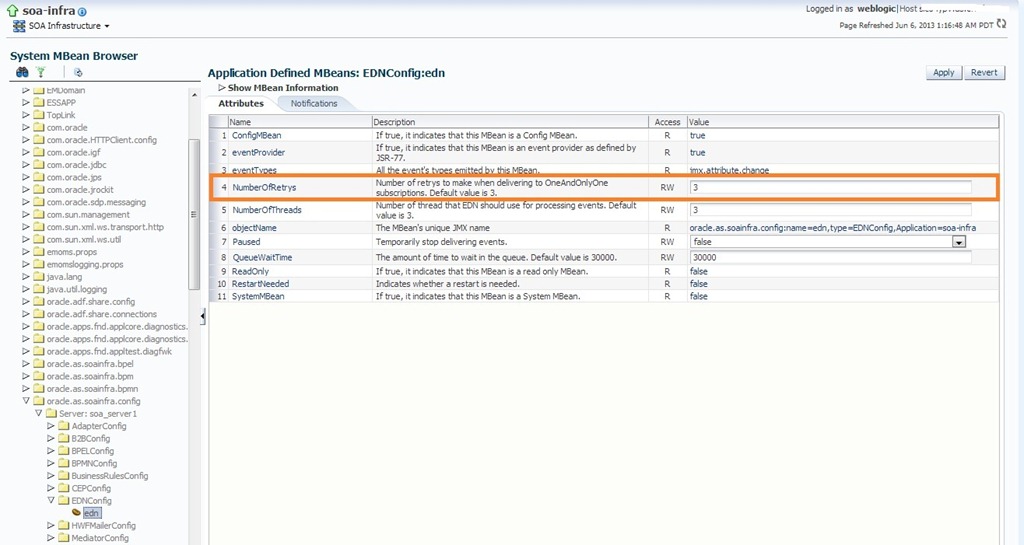Open the SOA Infrastructure dropdown menu

(107, 26)
